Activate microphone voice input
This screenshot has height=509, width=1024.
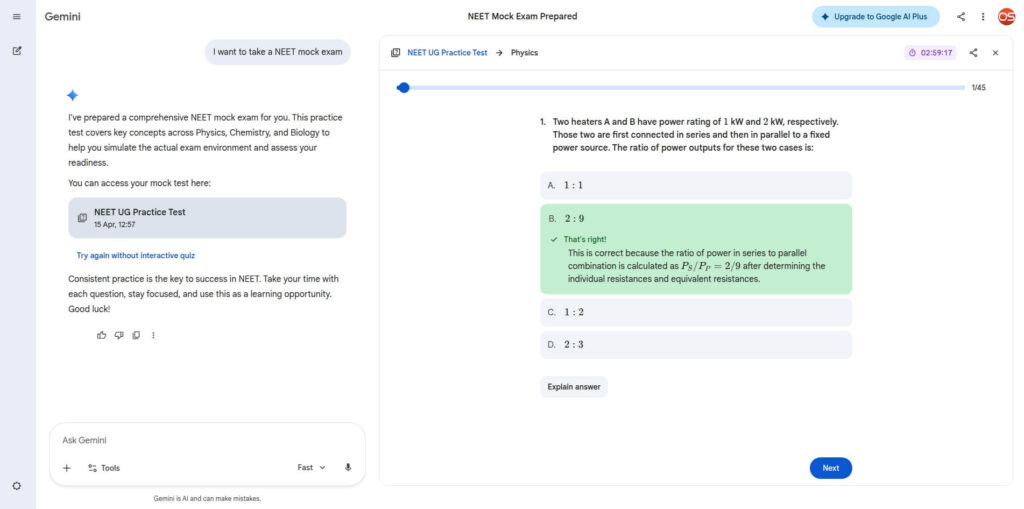click(x=348, y=468)
